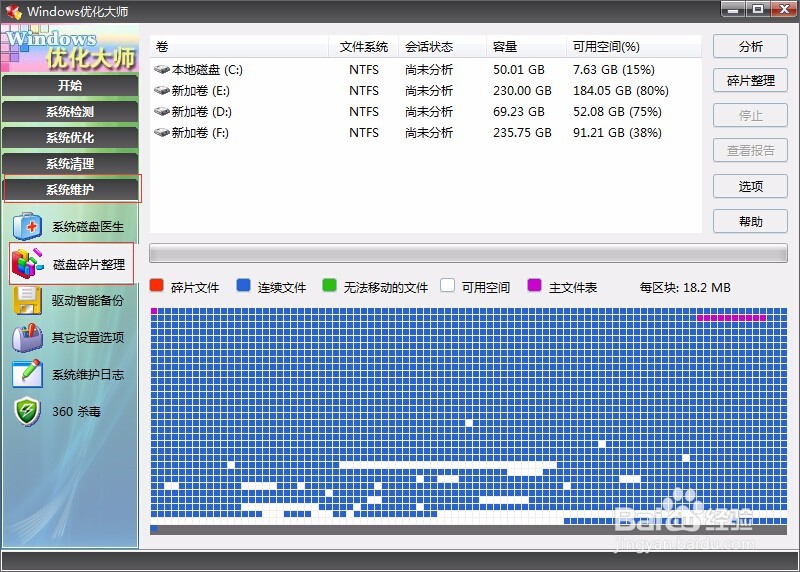Sort by 文件系统 column header
The height and width of the screenshot is (572, 800).
coord(363,47)
